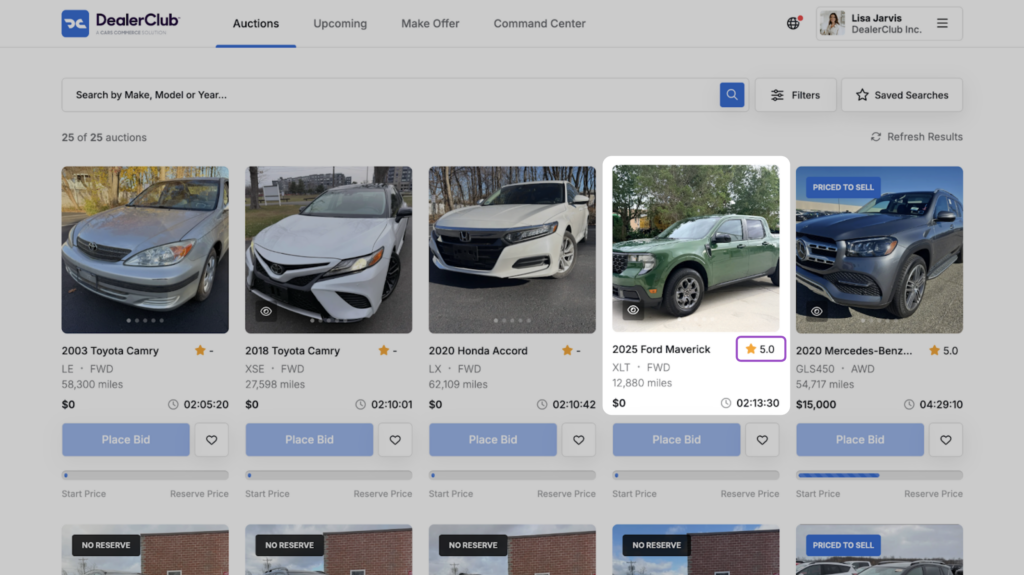Screen dimensions: 1024x575
Task: Click the clock icon next to 02:13:30
Action: [726, 403]
